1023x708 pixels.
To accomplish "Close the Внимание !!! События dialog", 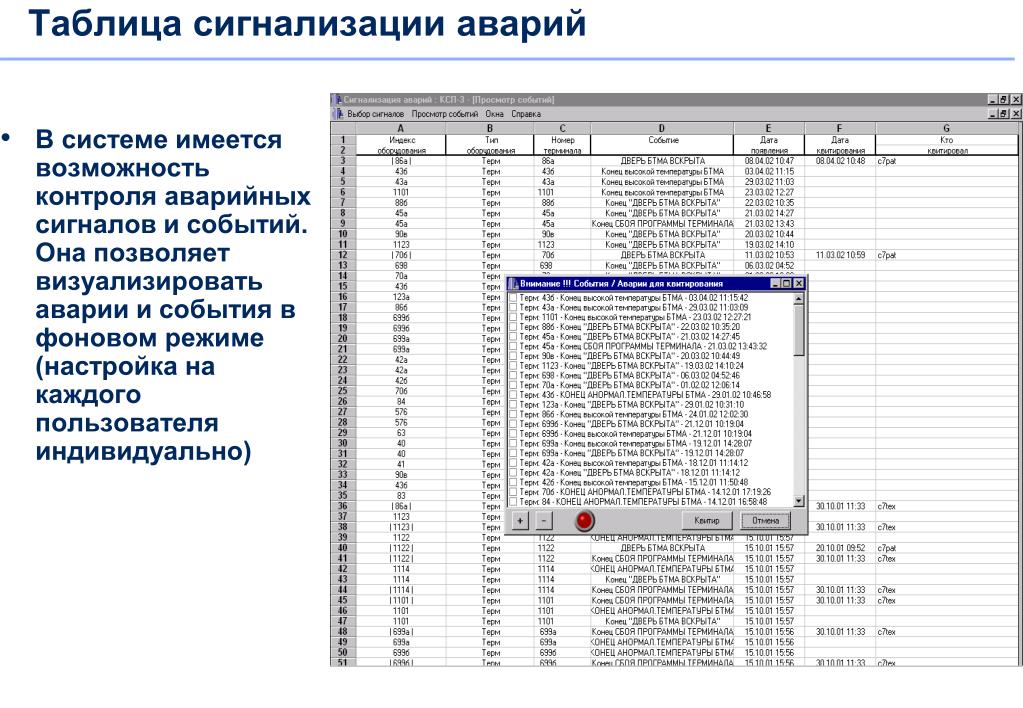I will coord(799,284).
